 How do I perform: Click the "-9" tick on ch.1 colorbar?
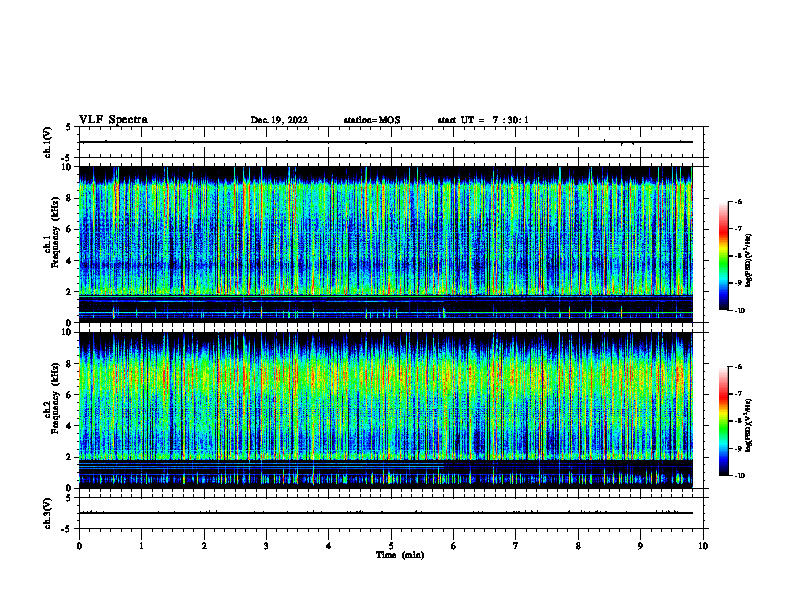[738, 283]
